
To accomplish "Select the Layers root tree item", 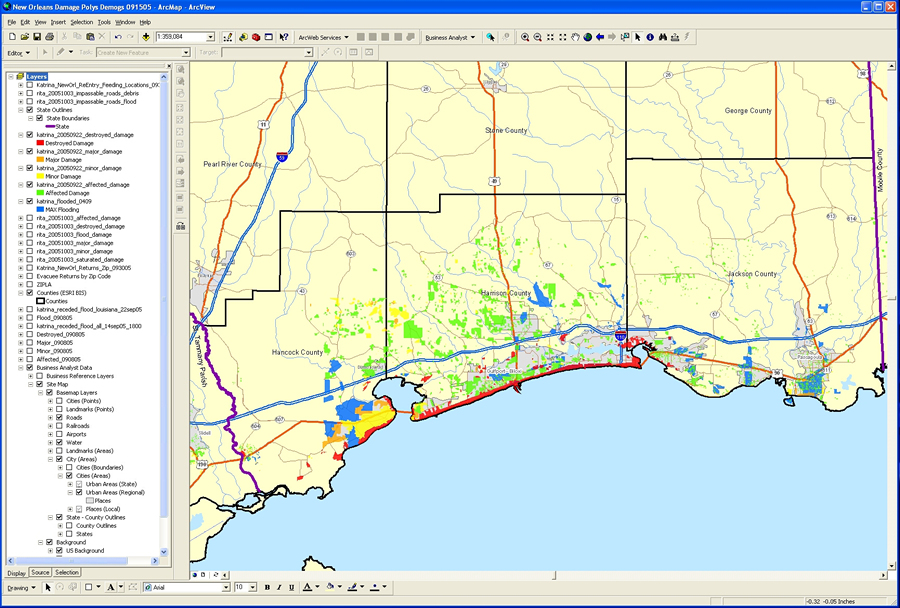I will (x=36, y=76).
